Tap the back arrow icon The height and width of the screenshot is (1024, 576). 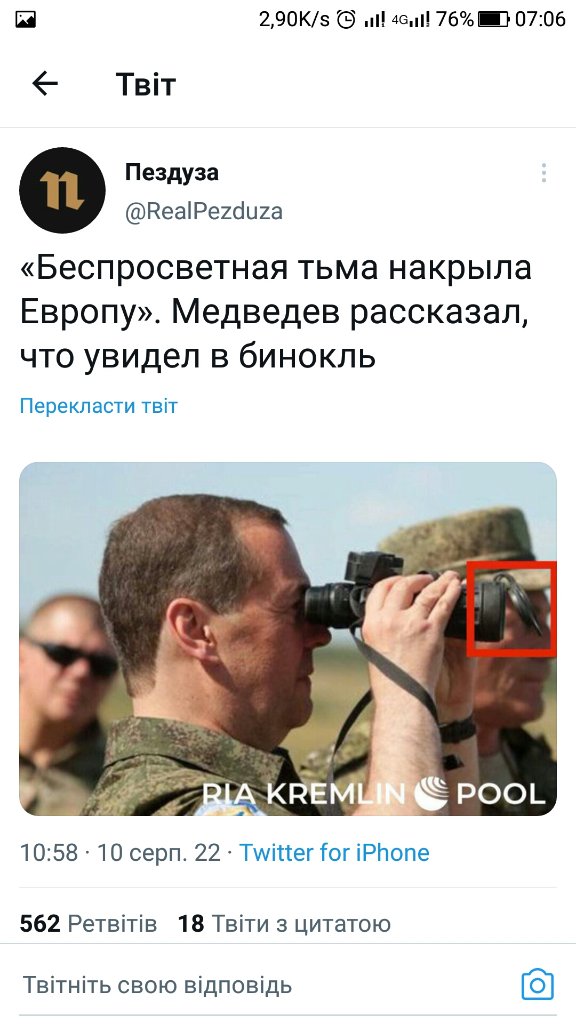coord(45,84)
